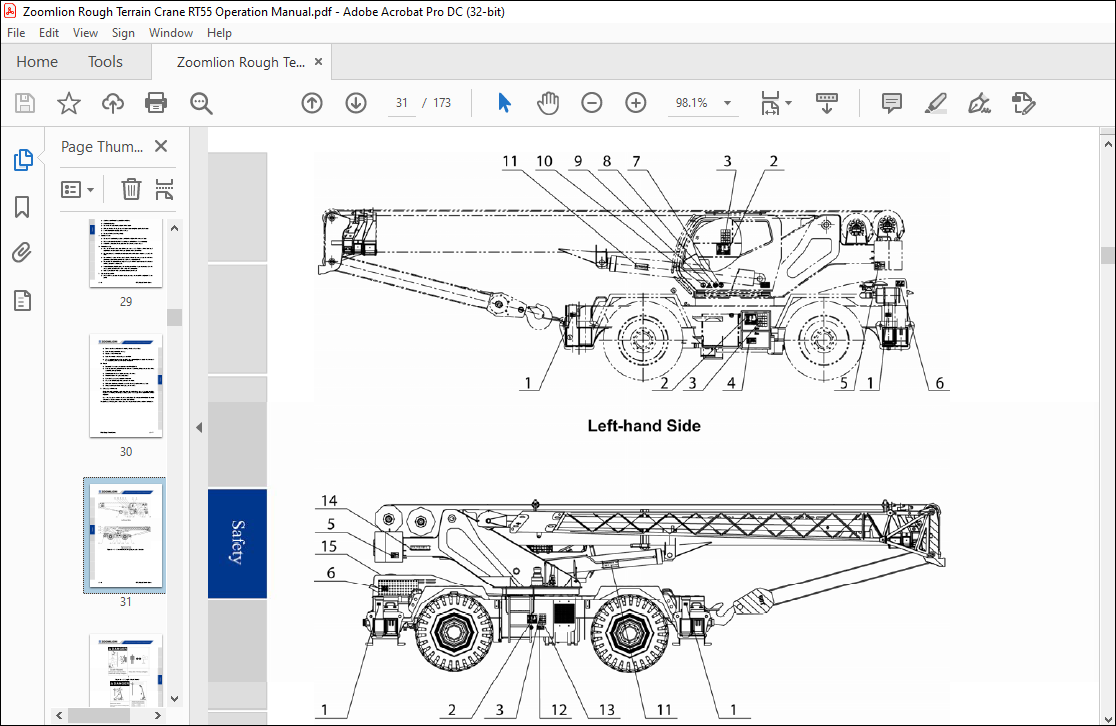Viewport: 1116px width, 726px height.
Task: Click the blue Safety section tab
Action: [238, 543]
